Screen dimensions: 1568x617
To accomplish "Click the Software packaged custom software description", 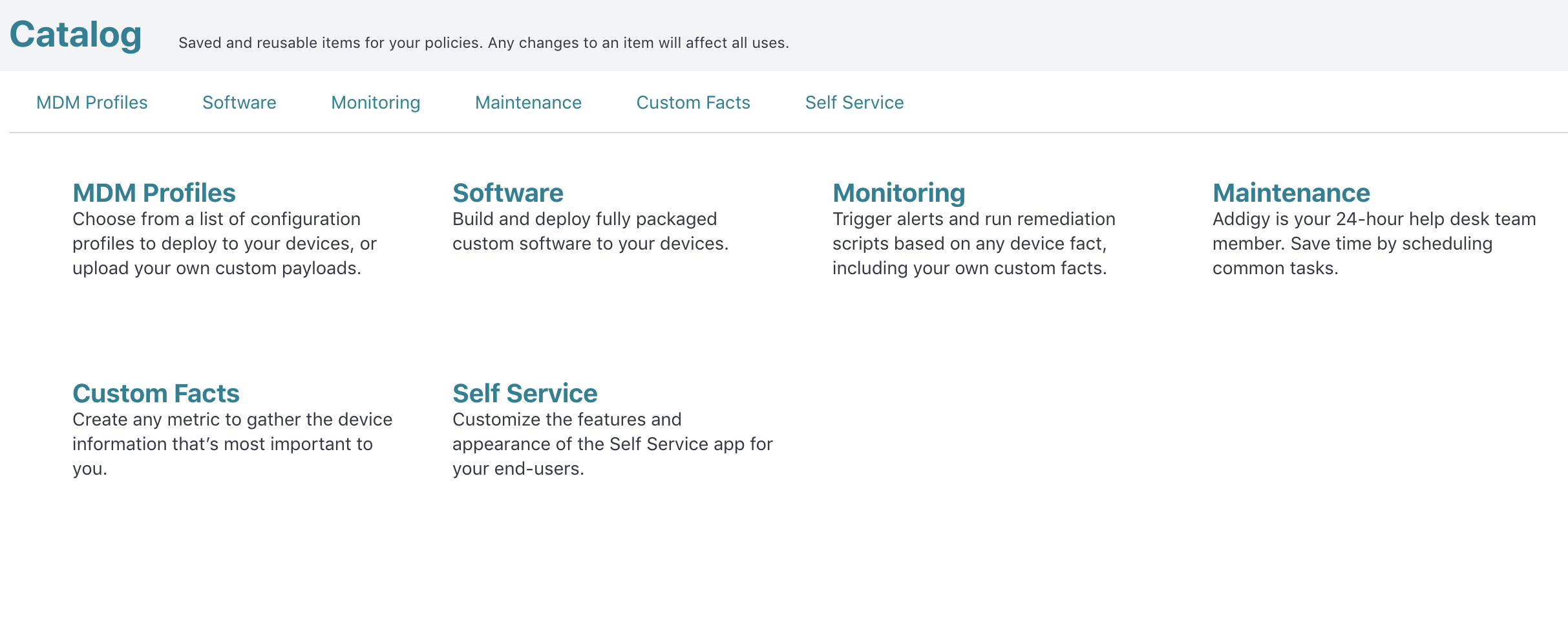I will coord(590,231).
